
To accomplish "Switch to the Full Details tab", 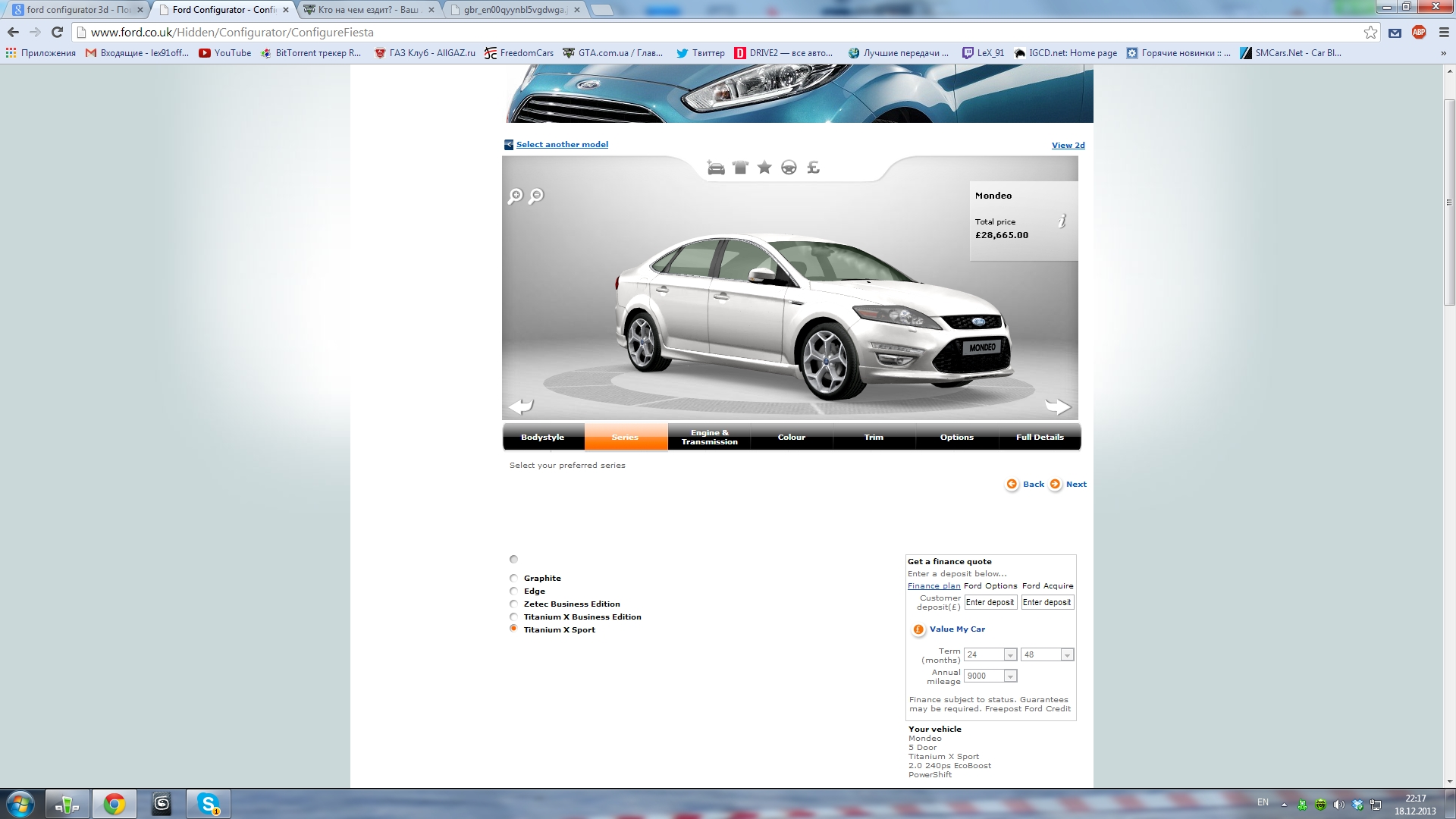I will point(1040,438).
